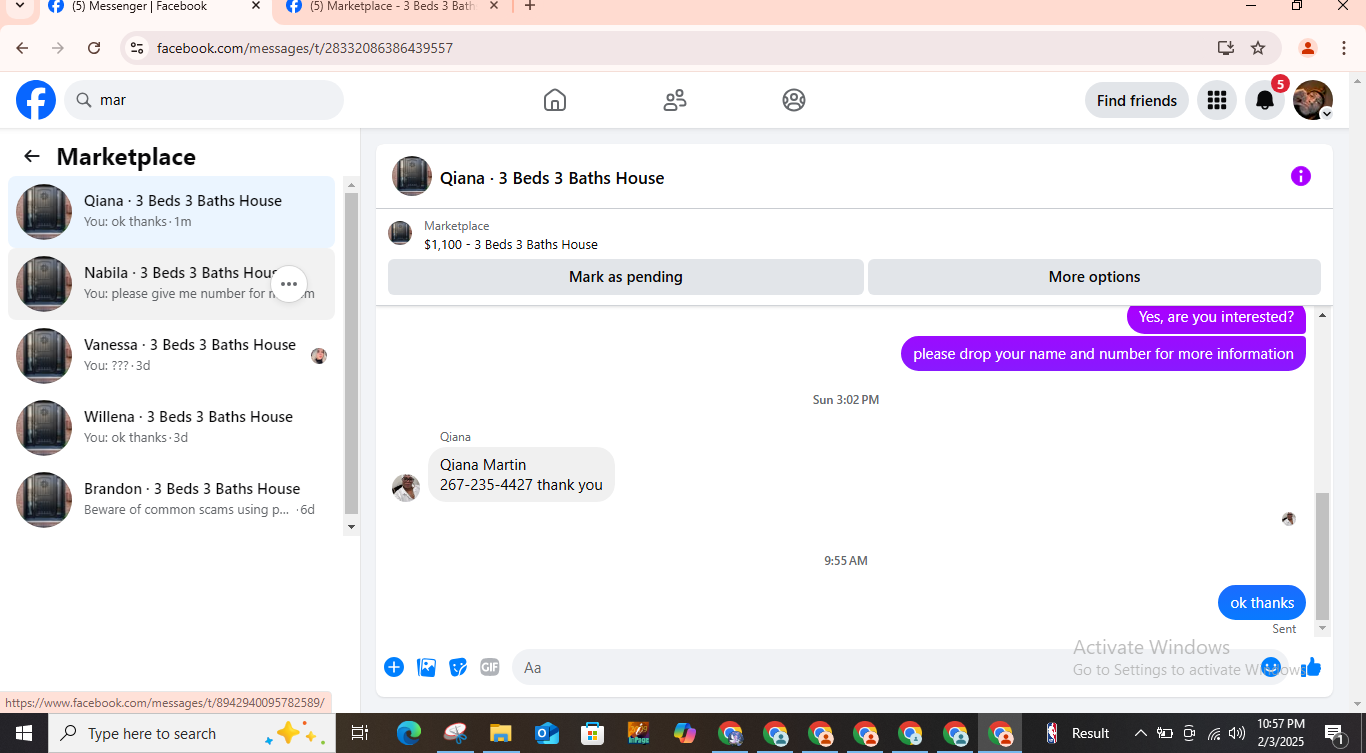Click the "please drop your name and number" message
1366x753 pixels.
pos(1103,354)
